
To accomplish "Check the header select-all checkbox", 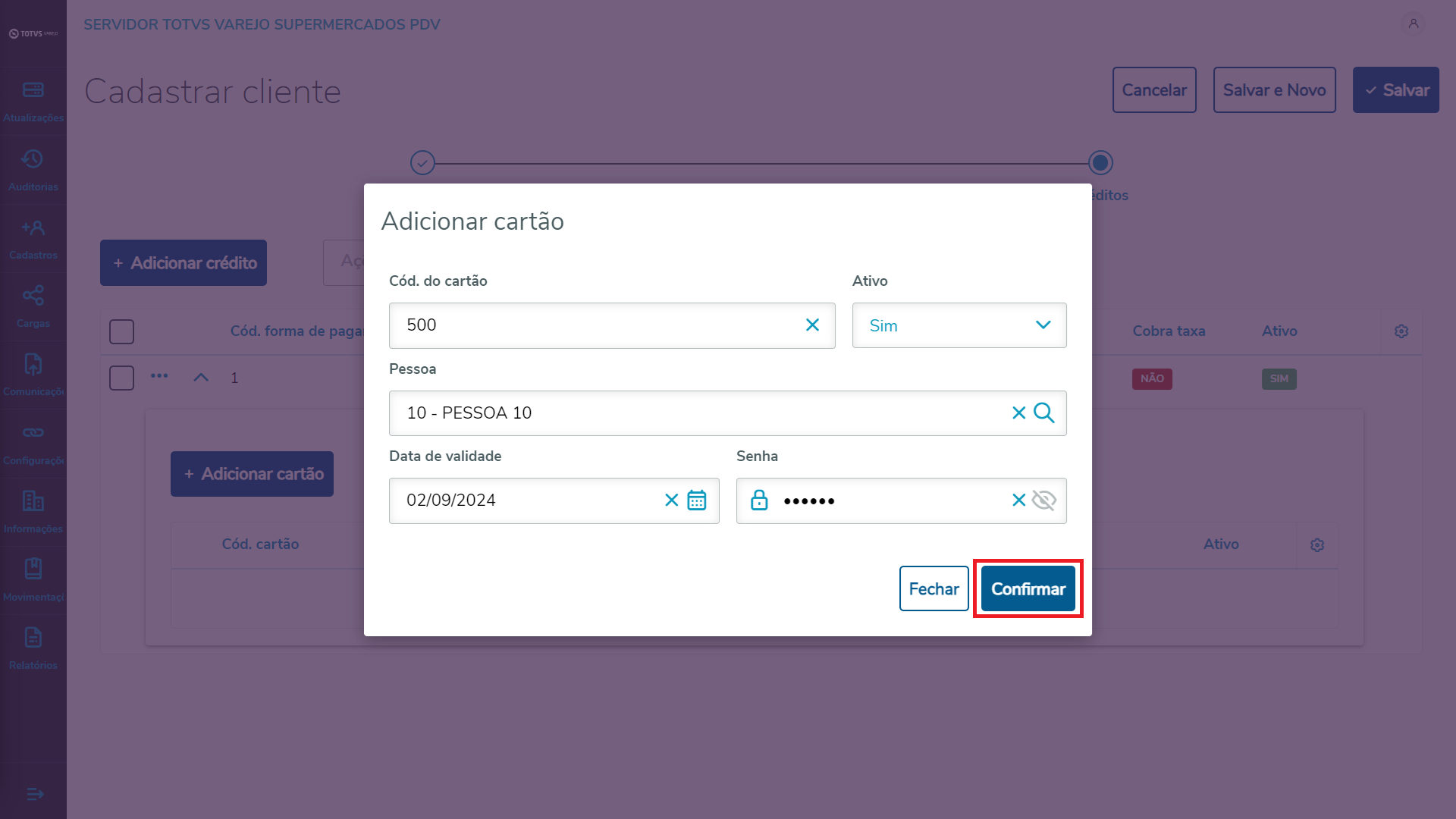I will coord(121,331).
